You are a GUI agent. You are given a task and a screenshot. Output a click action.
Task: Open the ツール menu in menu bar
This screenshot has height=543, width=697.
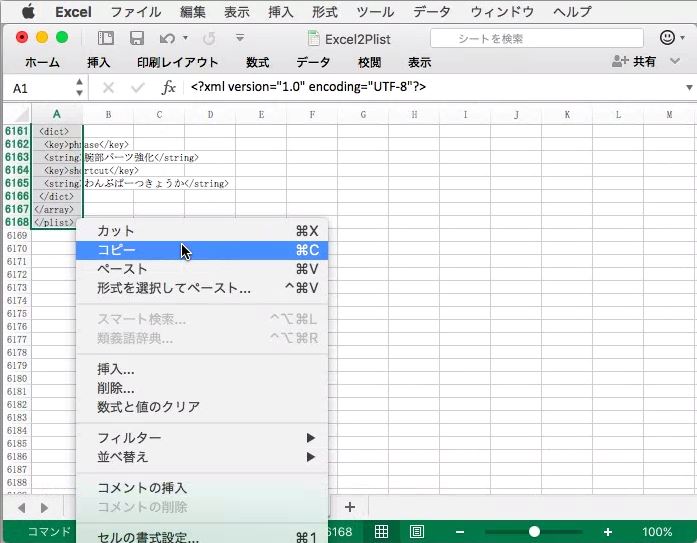[x=375, y=12]
